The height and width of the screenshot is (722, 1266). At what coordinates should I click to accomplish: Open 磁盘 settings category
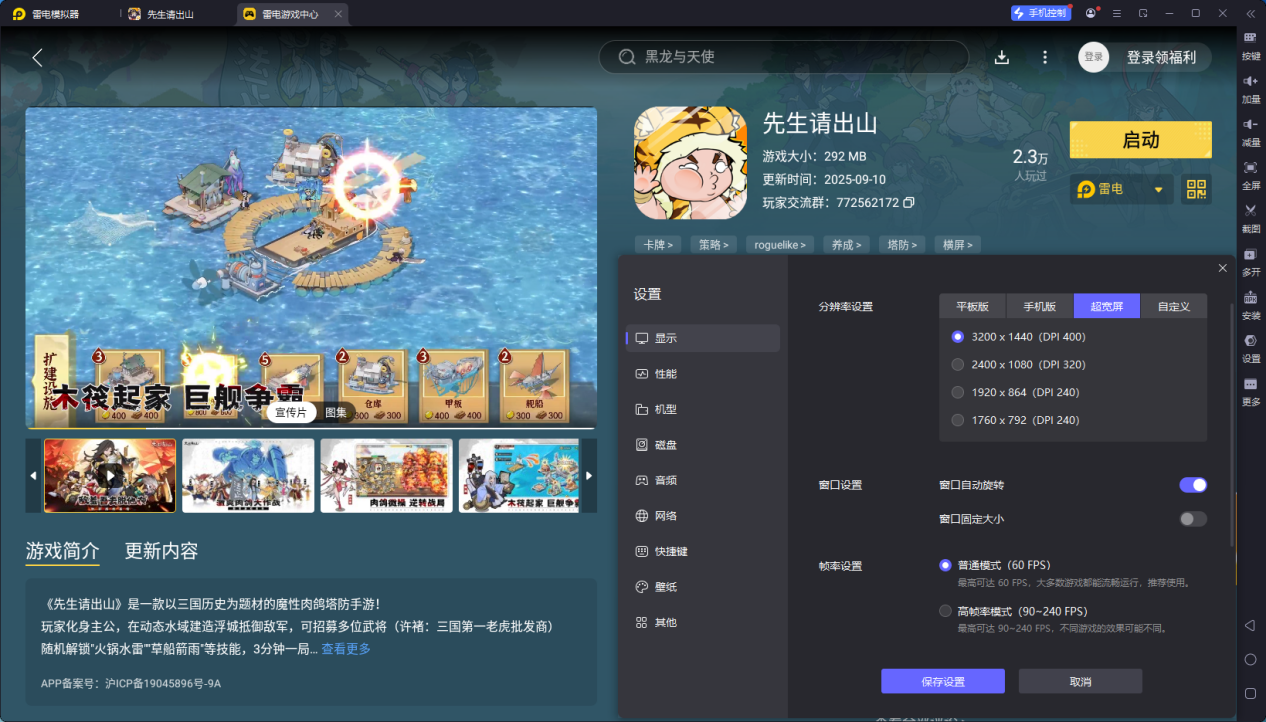point(703,445)
